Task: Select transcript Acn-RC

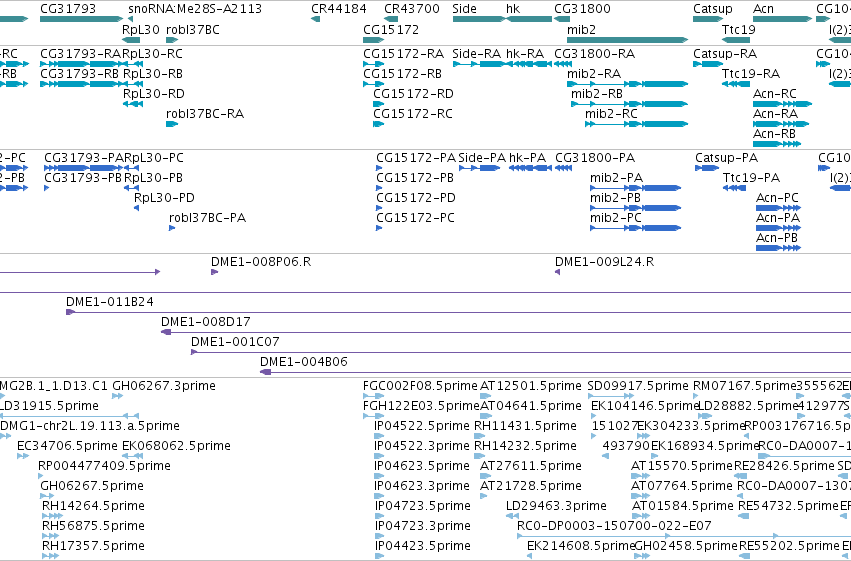Action: pyautogui.click(x=774, y=93)
